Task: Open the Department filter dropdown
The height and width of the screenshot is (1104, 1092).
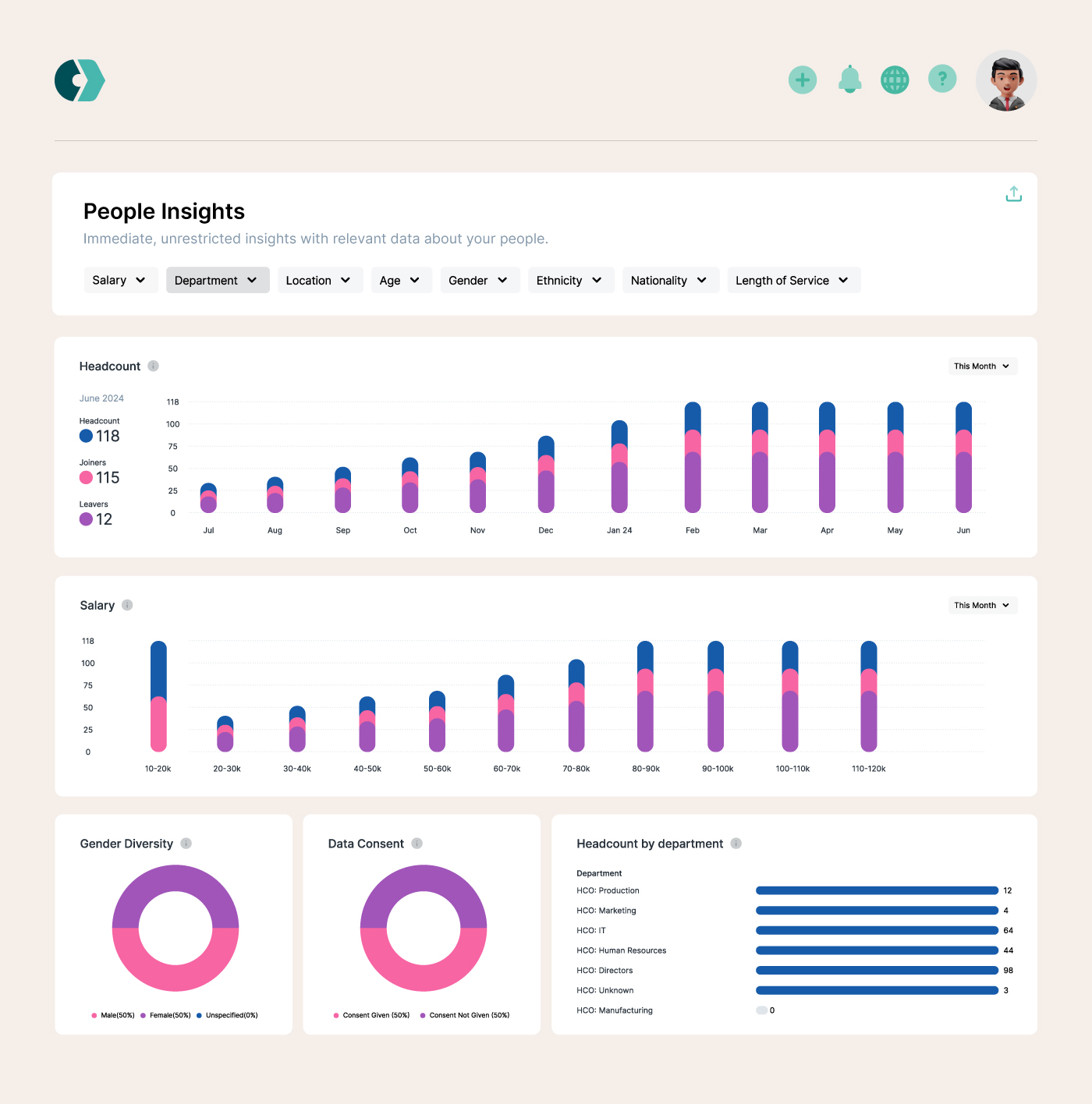Action: coord(218,280)
